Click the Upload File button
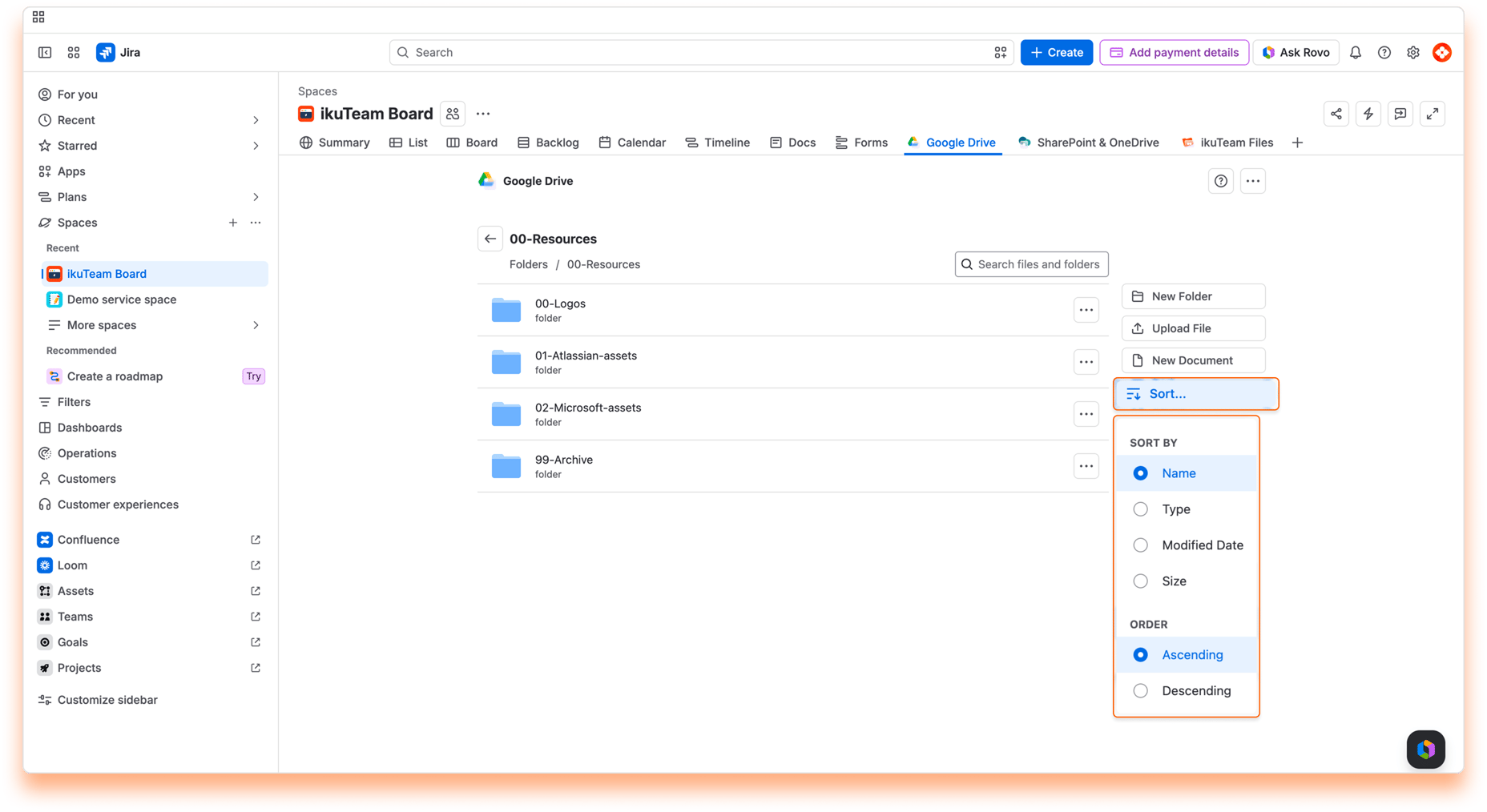1487x812 pixels. 1194,328
